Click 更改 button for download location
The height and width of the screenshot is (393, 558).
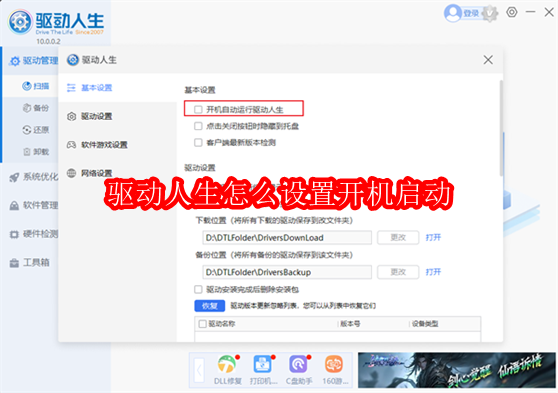coord(398,237)
